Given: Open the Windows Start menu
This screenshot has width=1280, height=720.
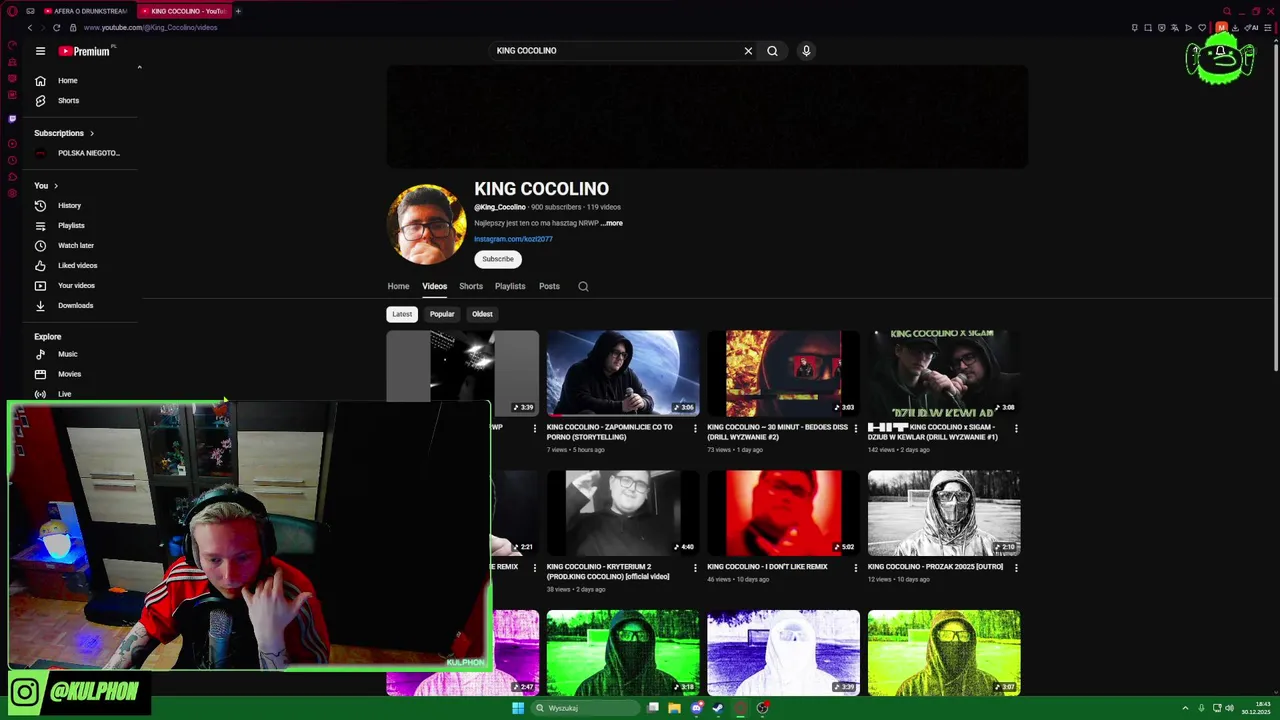Looking at the screenshot, I should [518, 708].
